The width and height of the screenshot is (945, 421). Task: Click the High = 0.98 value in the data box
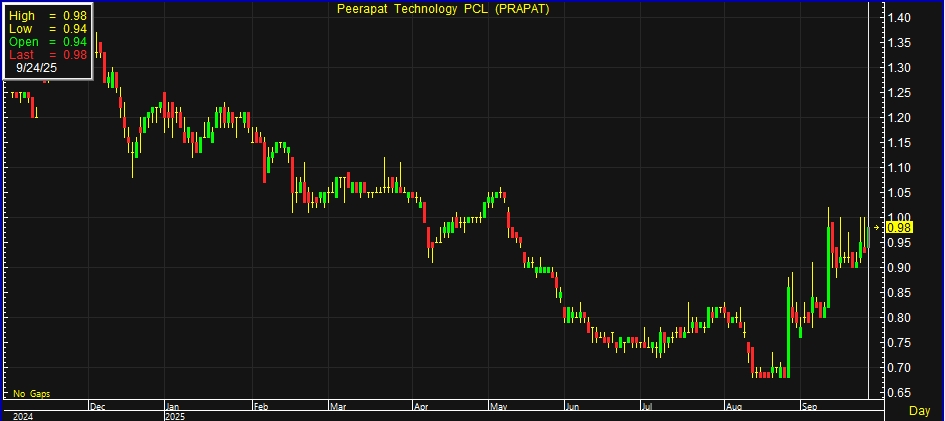48,16
